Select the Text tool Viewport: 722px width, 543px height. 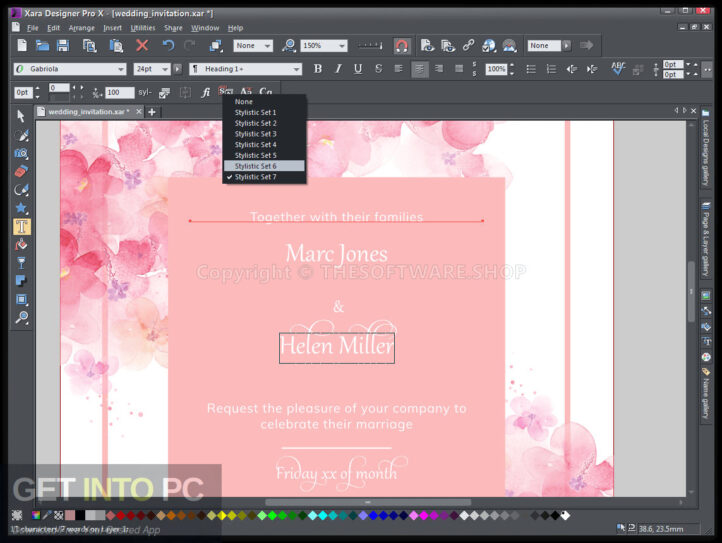(x=21, y=227)
